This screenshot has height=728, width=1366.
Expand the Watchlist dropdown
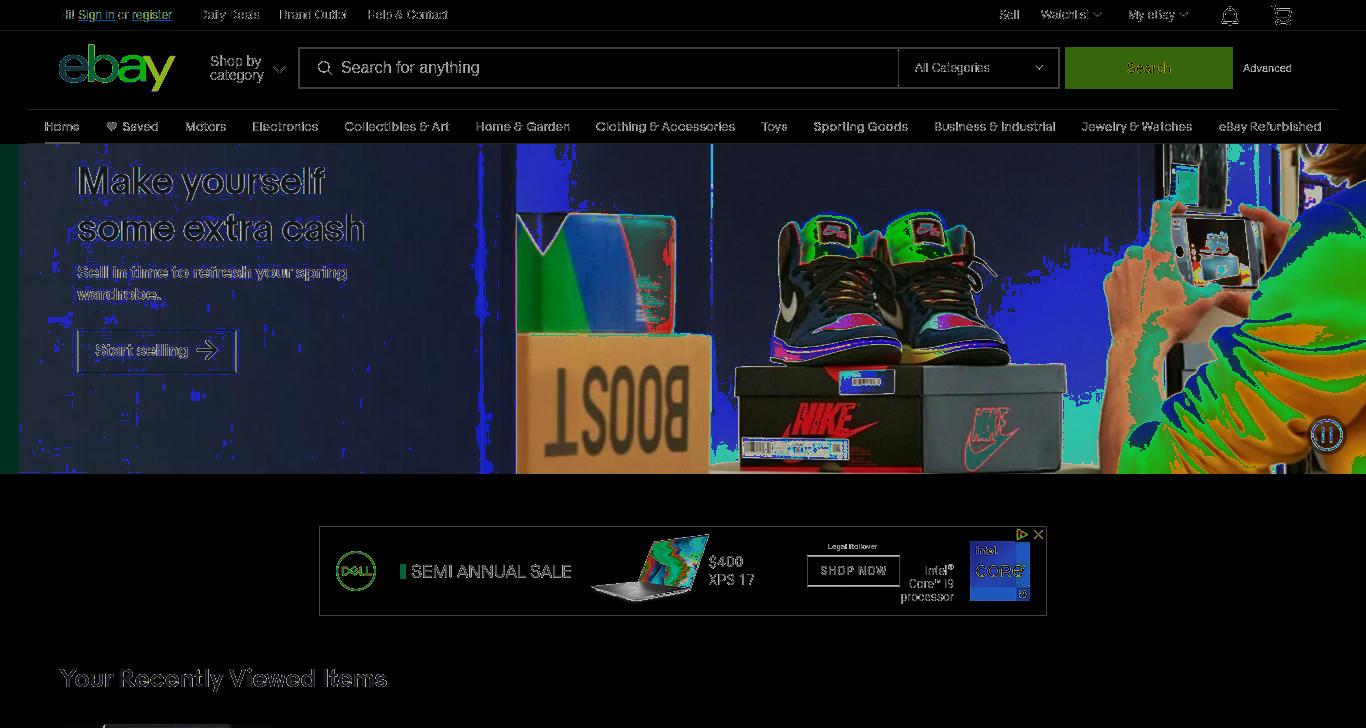tap(1071, 15)
